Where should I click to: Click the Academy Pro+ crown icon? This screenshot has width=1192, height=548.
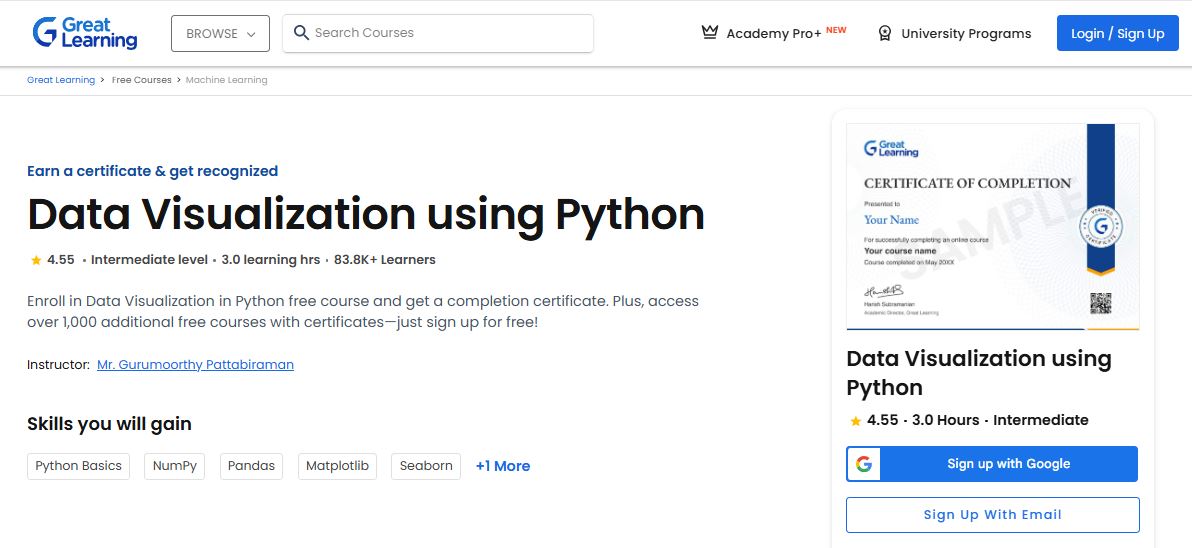point(710,33)
